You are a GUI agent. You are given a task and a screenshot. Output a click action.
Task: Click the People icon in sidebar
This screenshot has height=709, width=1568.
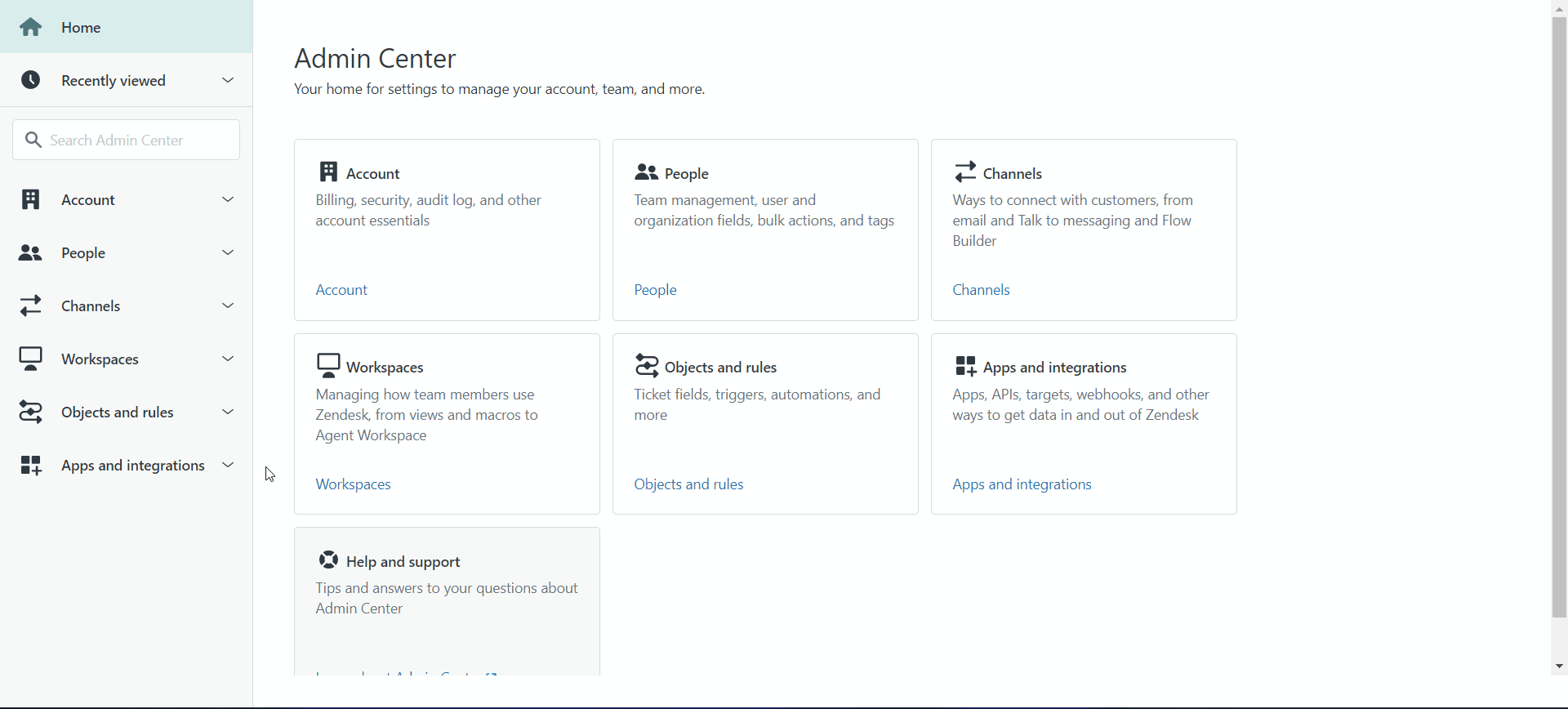click(30, 253)
